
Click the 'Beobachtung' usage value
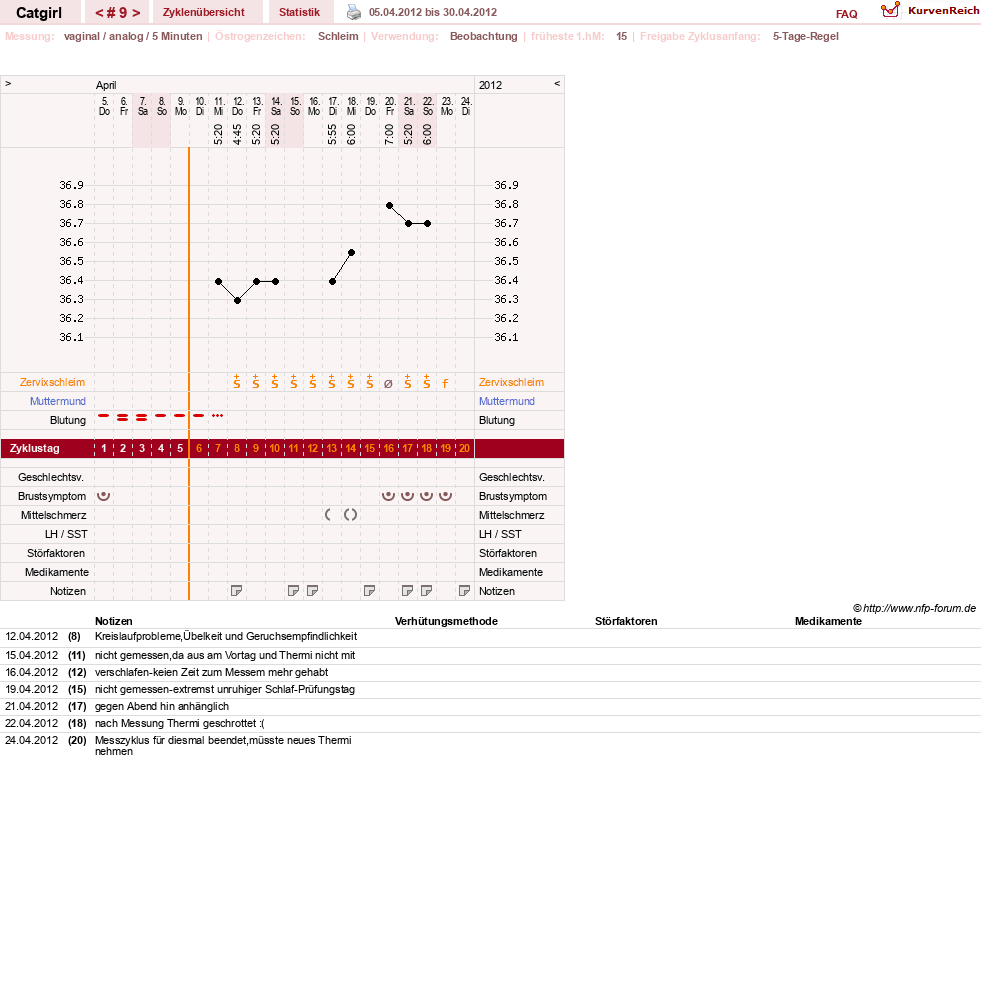pos(484,36)
